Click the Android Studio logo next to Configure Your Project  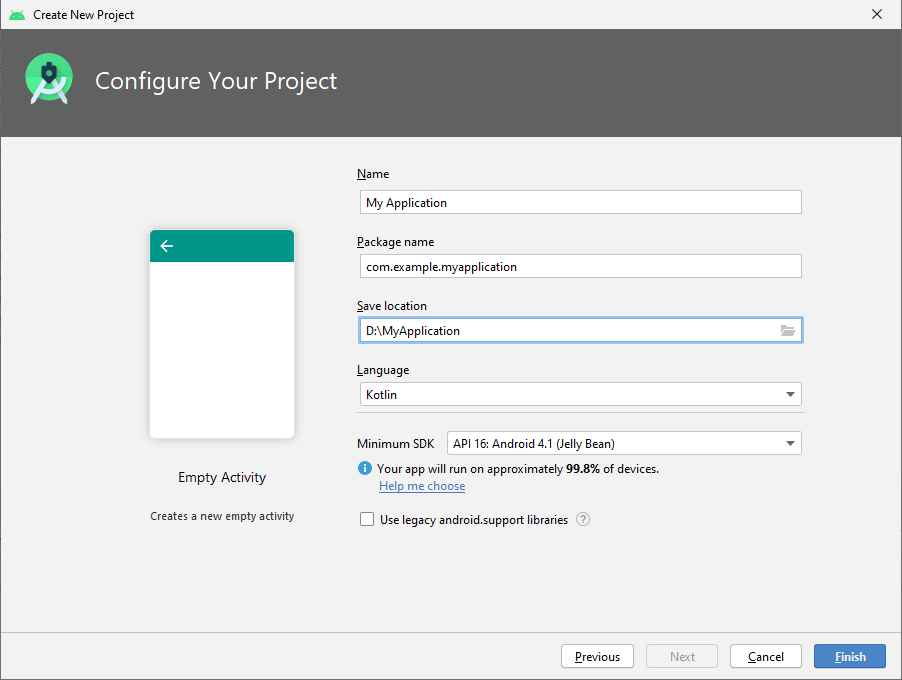pyautogui.click(x=48, y=78)
